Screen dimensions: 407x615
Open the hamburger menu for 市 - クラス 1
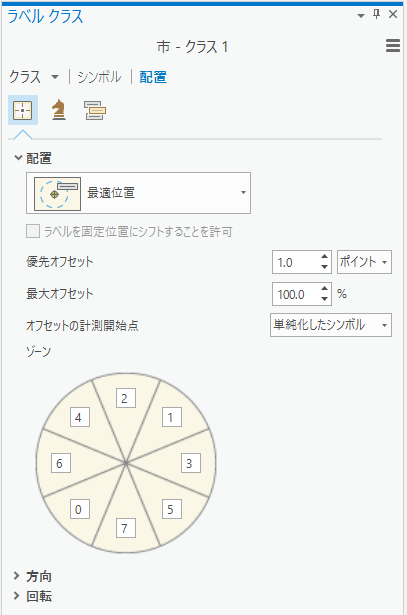point(393,46)
